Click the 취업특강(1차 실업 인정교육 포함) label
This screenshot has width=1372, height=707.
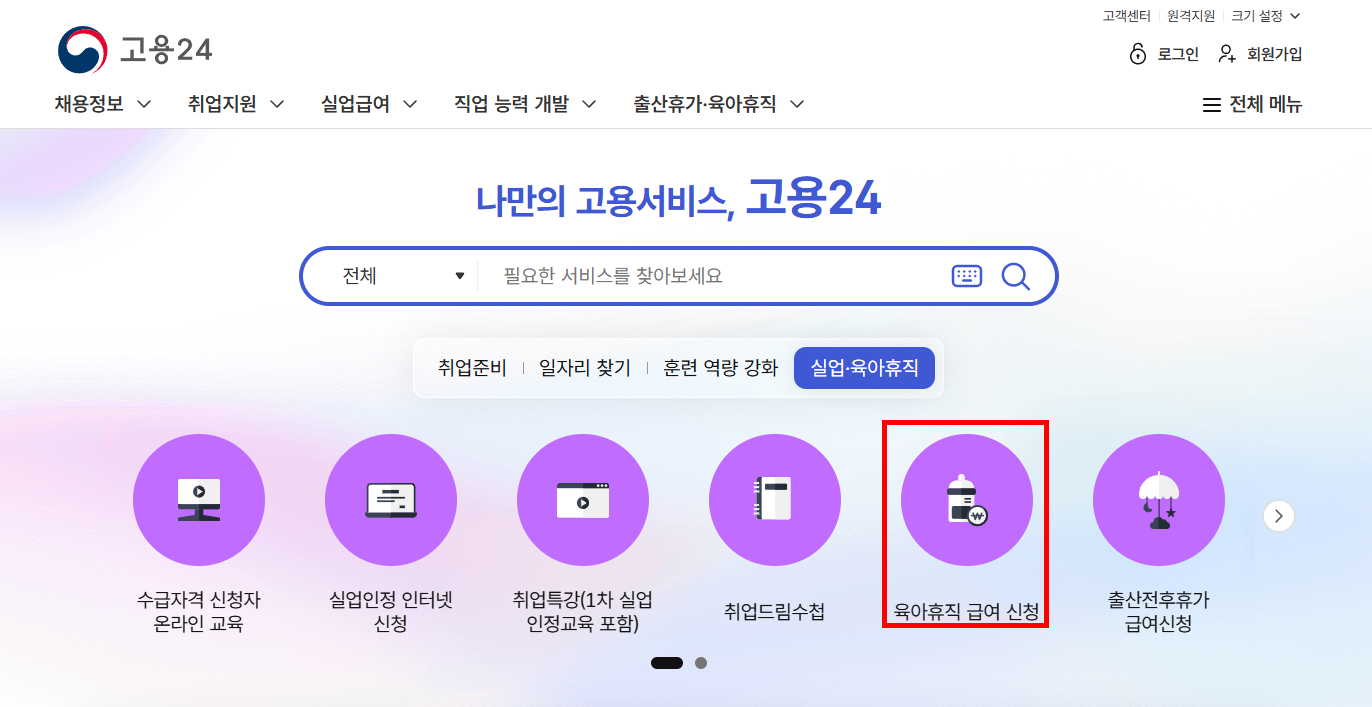tap(583, 613)
